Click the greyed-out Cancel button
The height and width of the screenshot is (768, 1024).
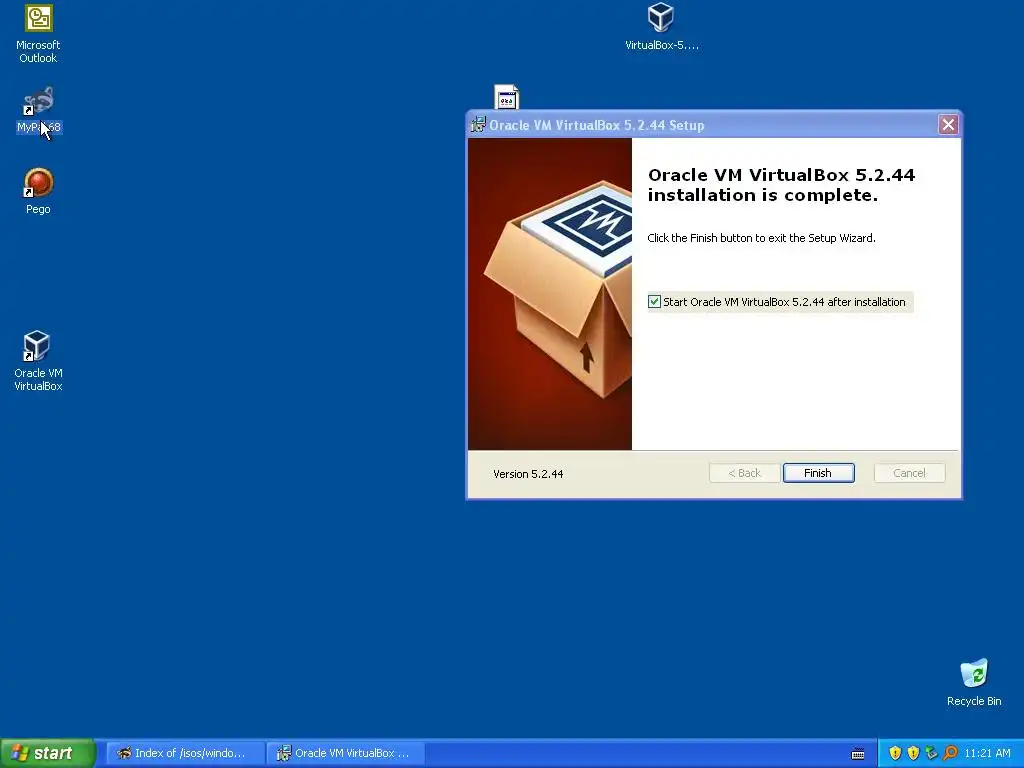909,473
